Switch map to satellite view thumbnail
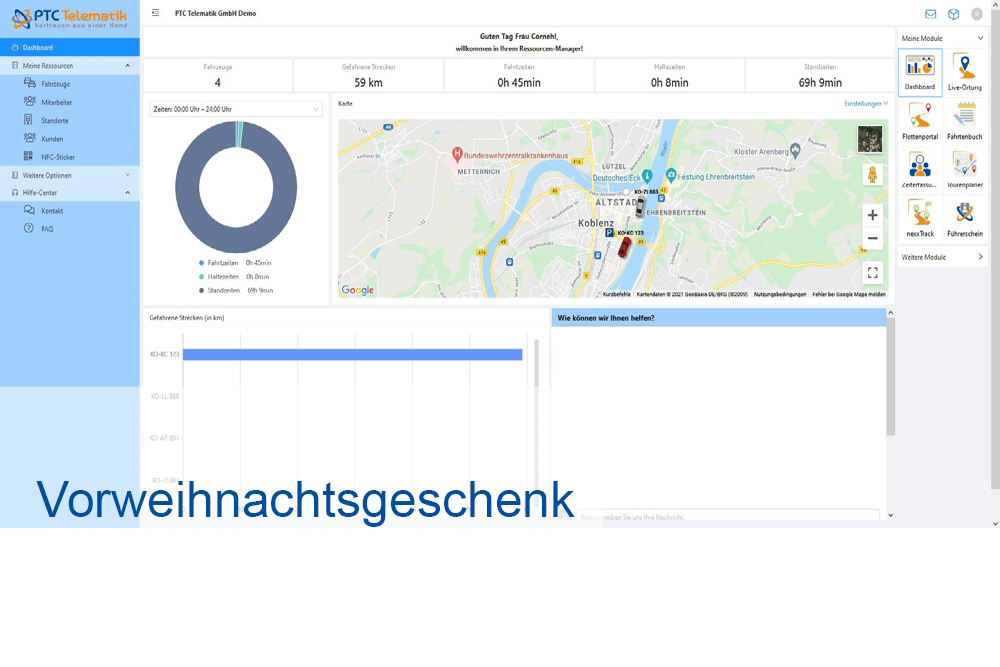The height and width of the screenshot is (667, 1000). [x=870, y=139]
